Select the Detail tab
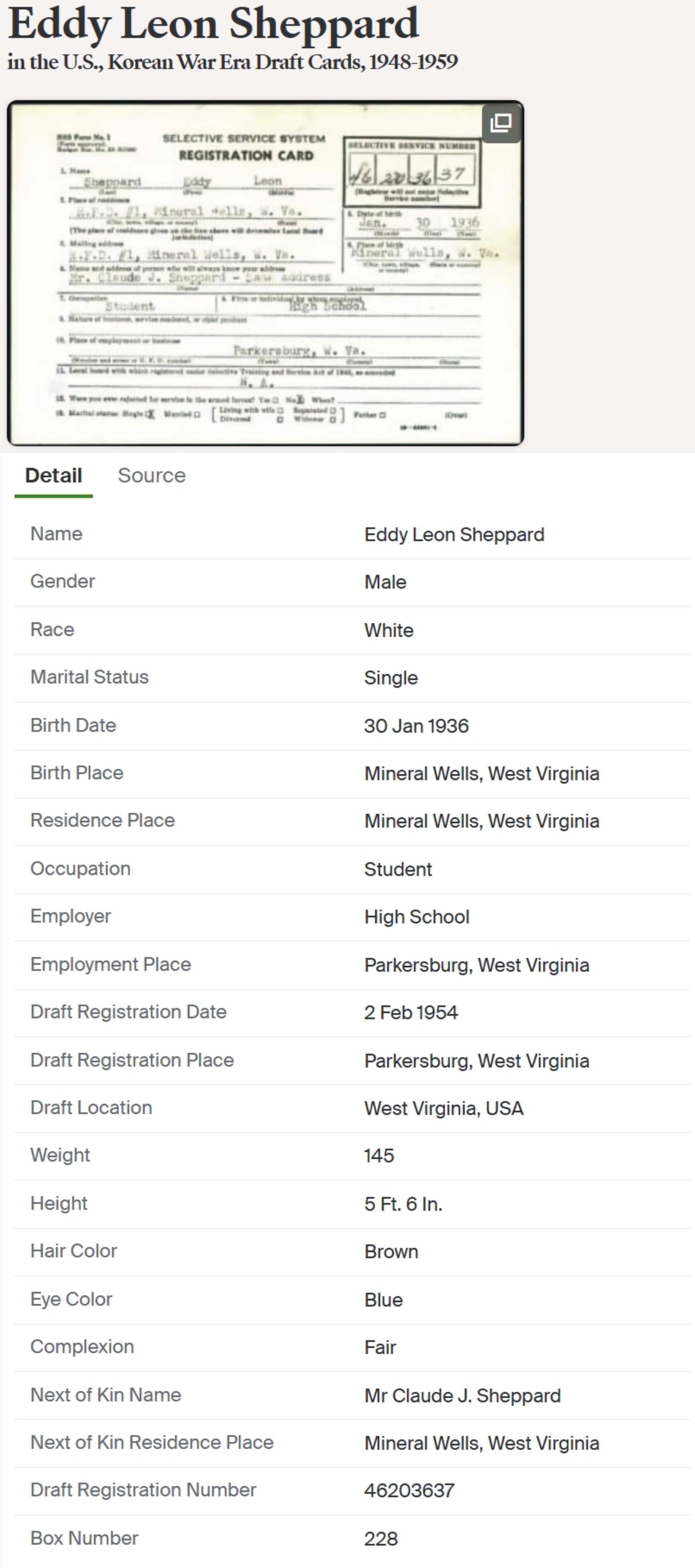Screen dimensions: 695x1568 point(54,475)
